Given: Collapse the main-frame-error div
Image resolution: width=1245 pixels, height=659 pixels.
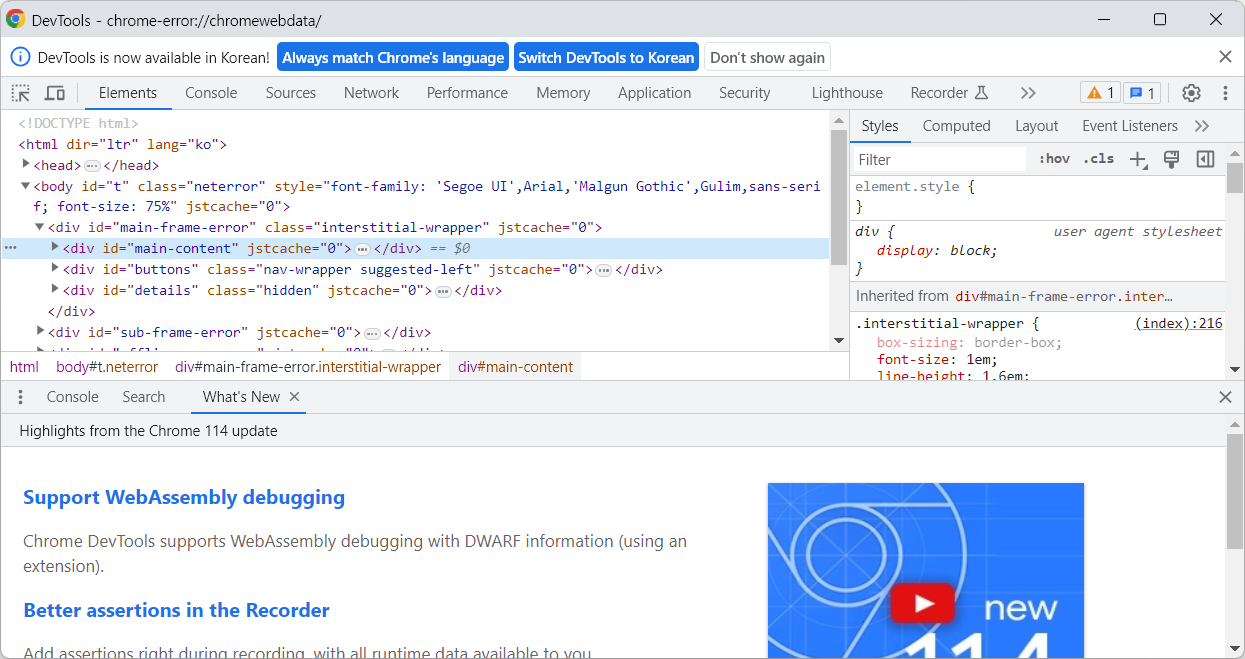Looking at the screenshot, I should (41, 227).
